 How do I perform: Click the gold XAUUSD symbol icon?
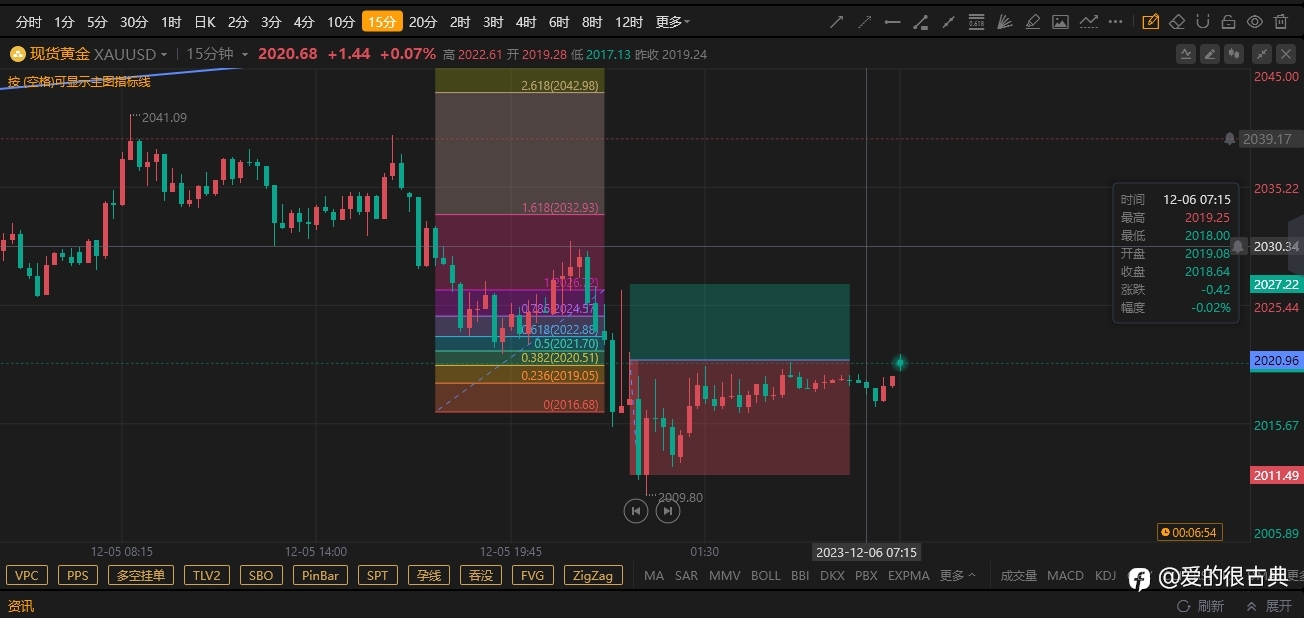tap(17, 54)
